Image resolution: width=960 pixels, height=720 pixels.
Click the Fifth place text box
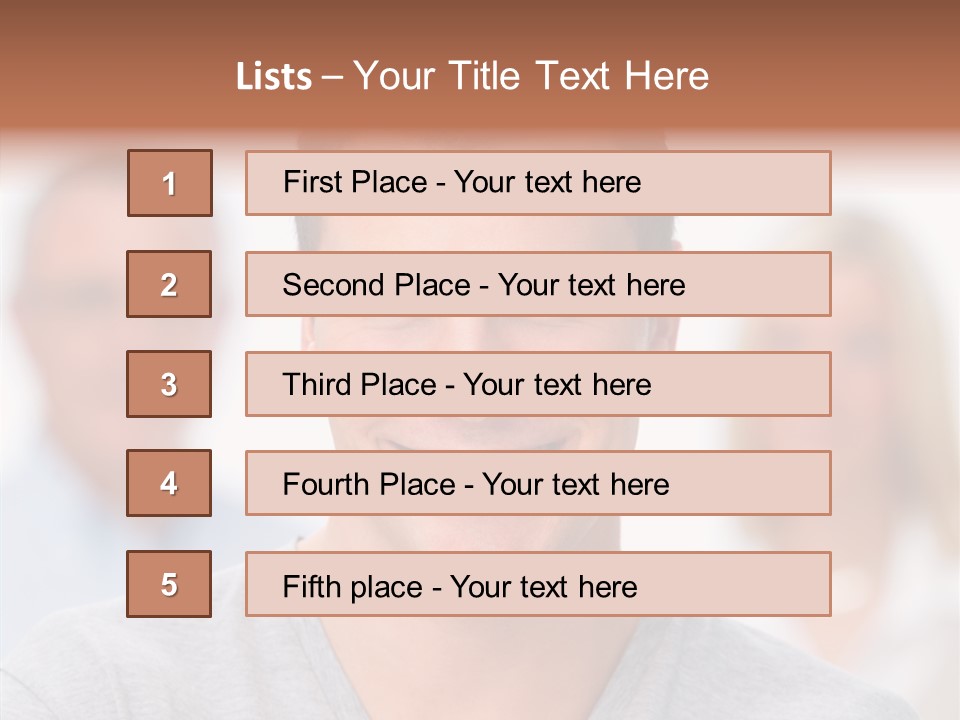tap(538, 585)
